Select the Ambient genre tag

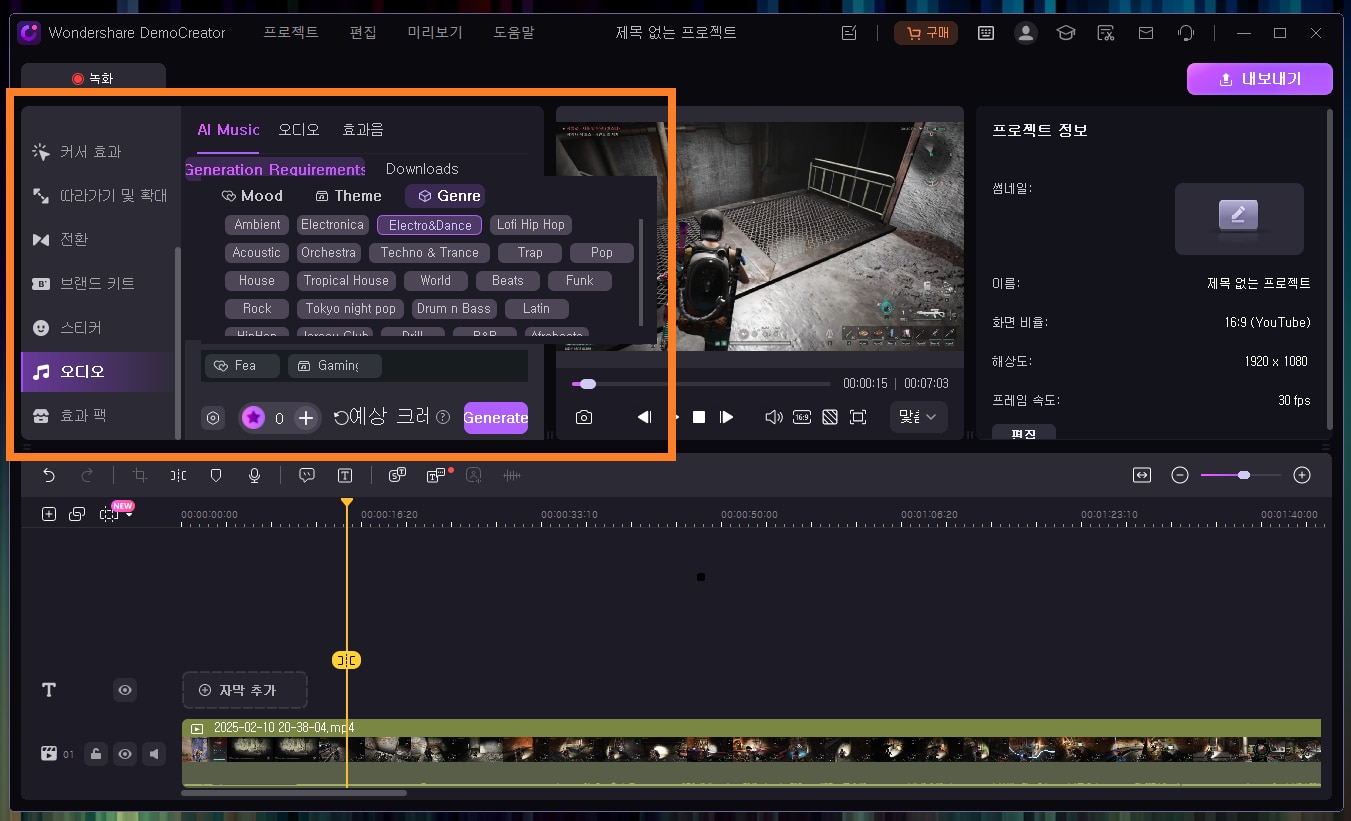[x=258, y=225]
